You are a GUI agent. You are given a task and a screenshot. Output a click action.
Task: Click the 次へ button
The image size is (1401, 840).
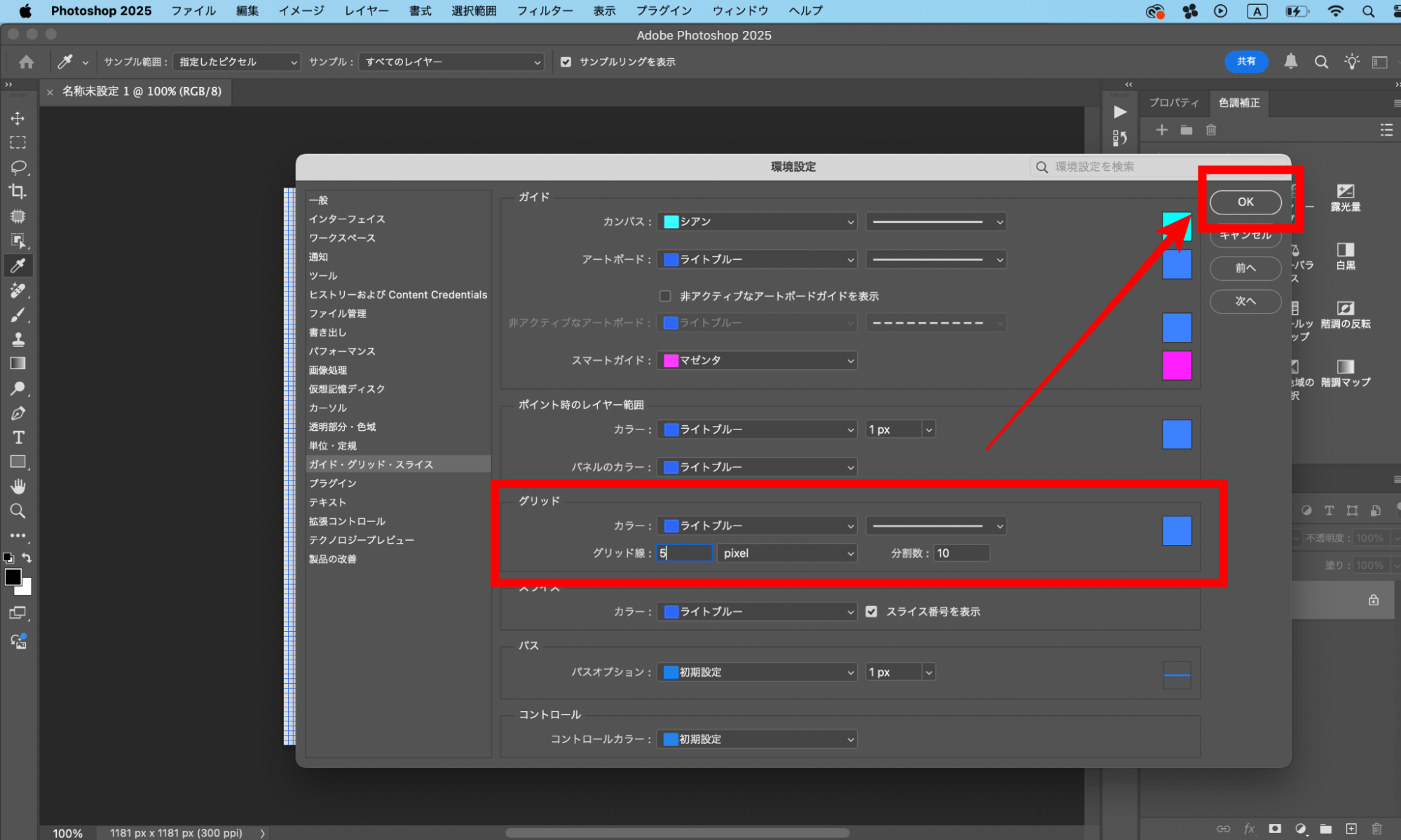[x=1245, y=301]
